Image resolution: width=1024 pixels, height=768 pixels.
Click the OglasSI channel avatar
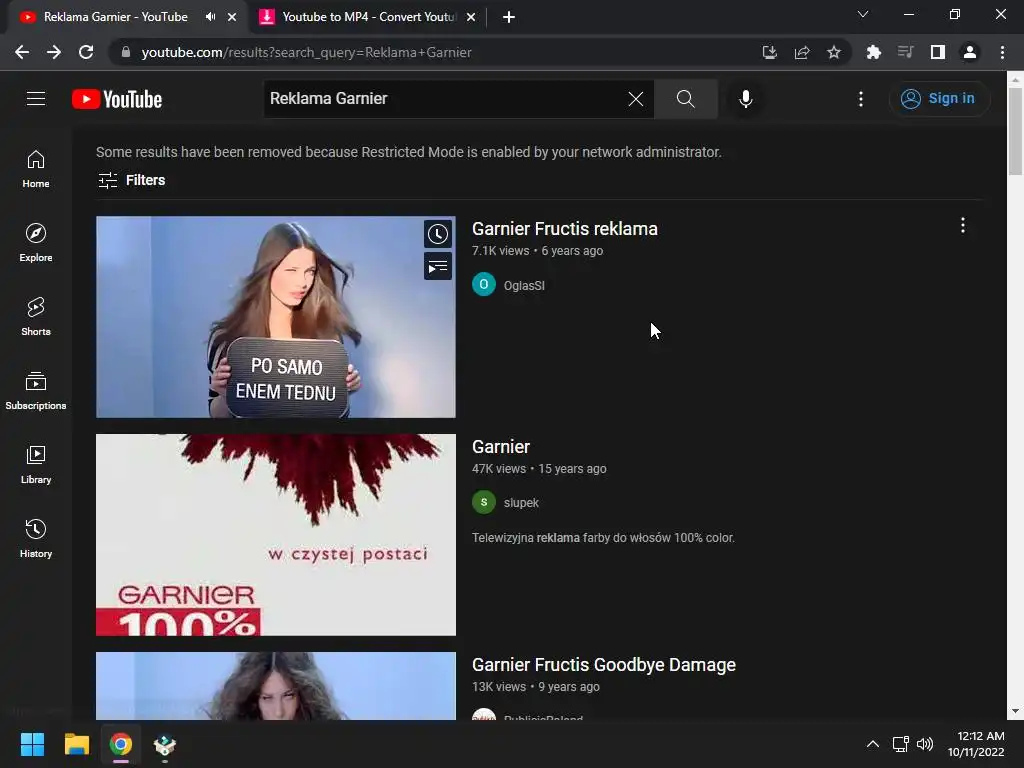[484, 285]
